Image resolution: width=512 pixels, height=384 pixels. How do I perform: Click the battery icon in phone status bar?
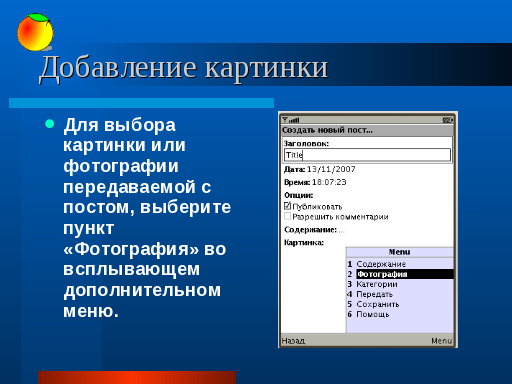pyautogui.click(x=447, y=120)
